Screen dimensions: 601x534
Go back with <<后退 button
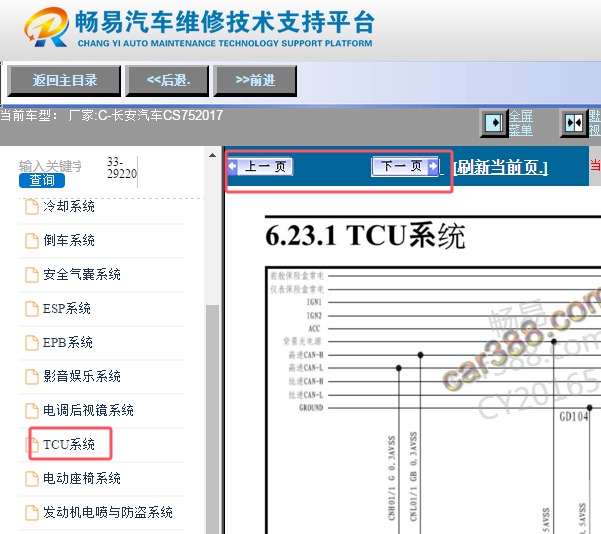click(167, 81)
